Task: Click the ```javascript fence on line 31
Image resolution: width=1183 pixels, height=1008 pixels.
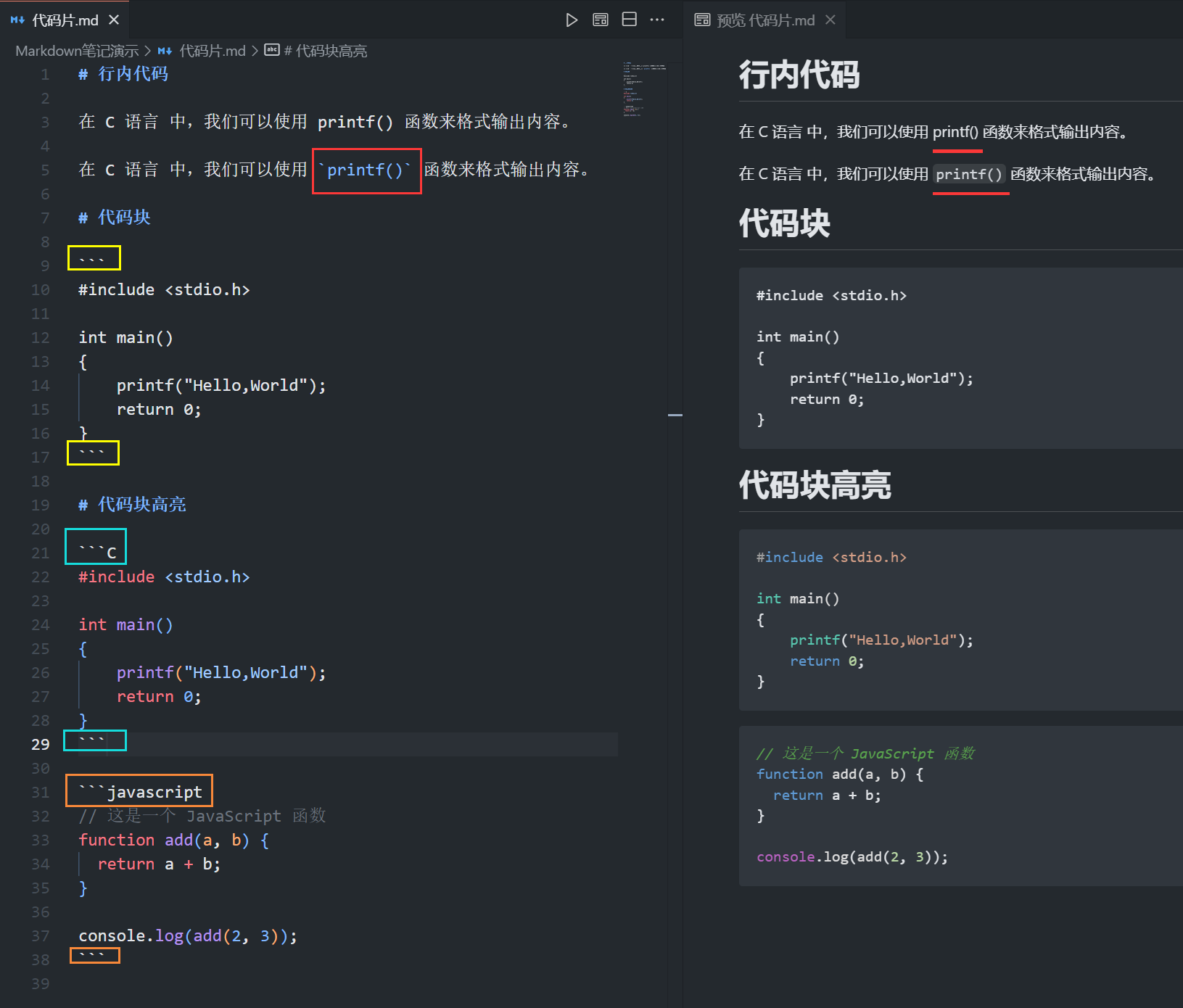Action: tap(140, 792)
